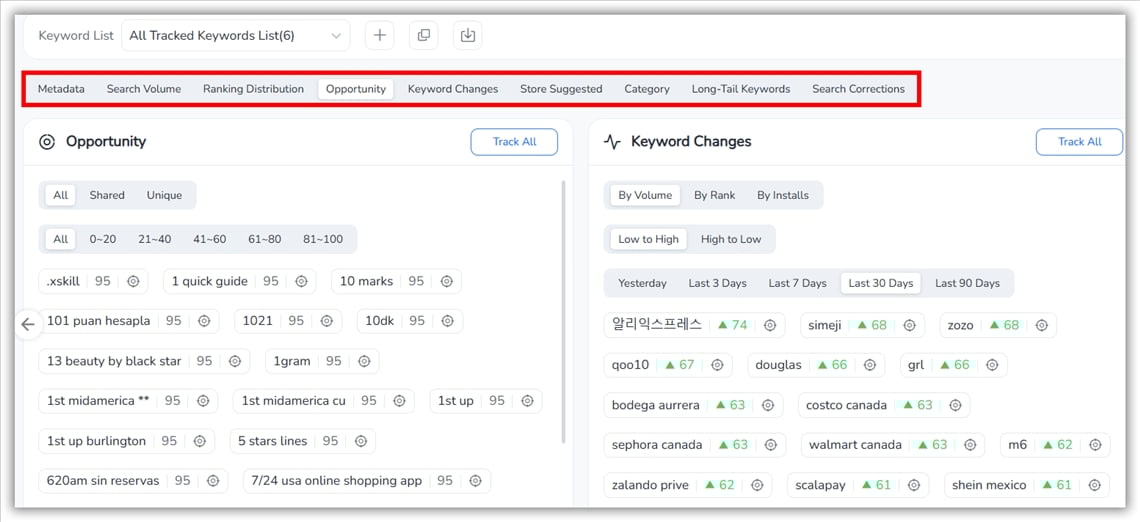Track the 1st midamerica cu target icon
Viewport: 1140px width, 522px height.
[x=399, y=401]
